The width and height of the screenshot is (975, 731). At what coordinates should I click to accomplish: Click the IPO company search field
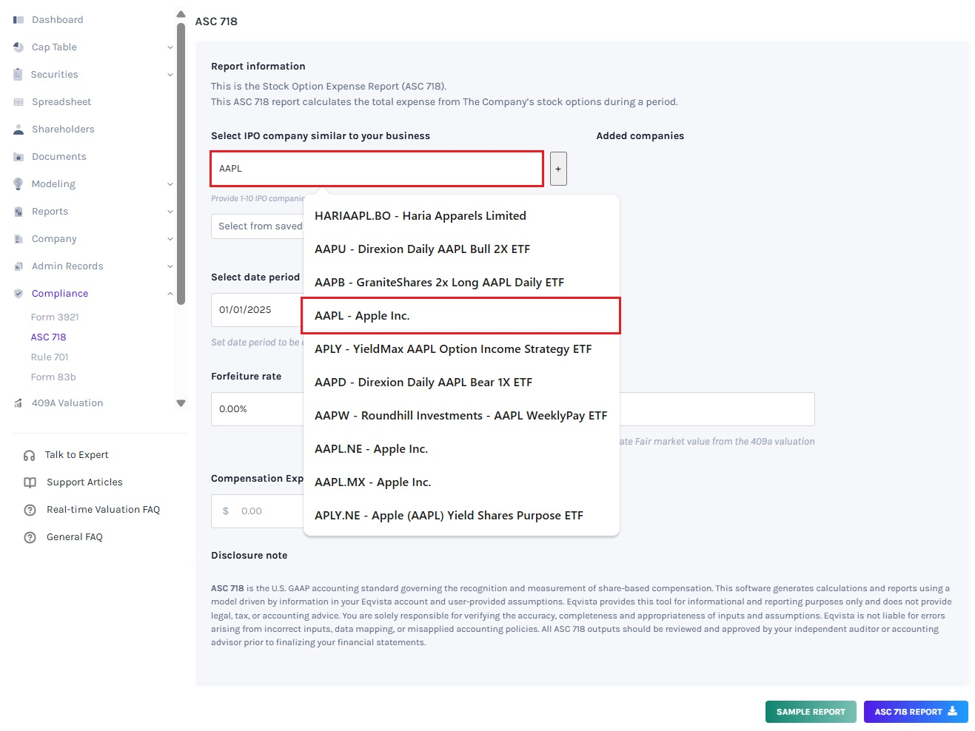coord(377,168)
